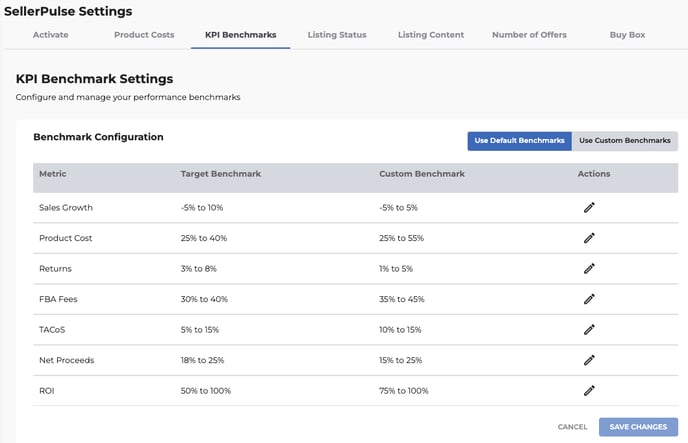This screenshot has width=688, height=443.
Task: Select the Net Proceeds metric label
Action: click(x=67, y=360)
